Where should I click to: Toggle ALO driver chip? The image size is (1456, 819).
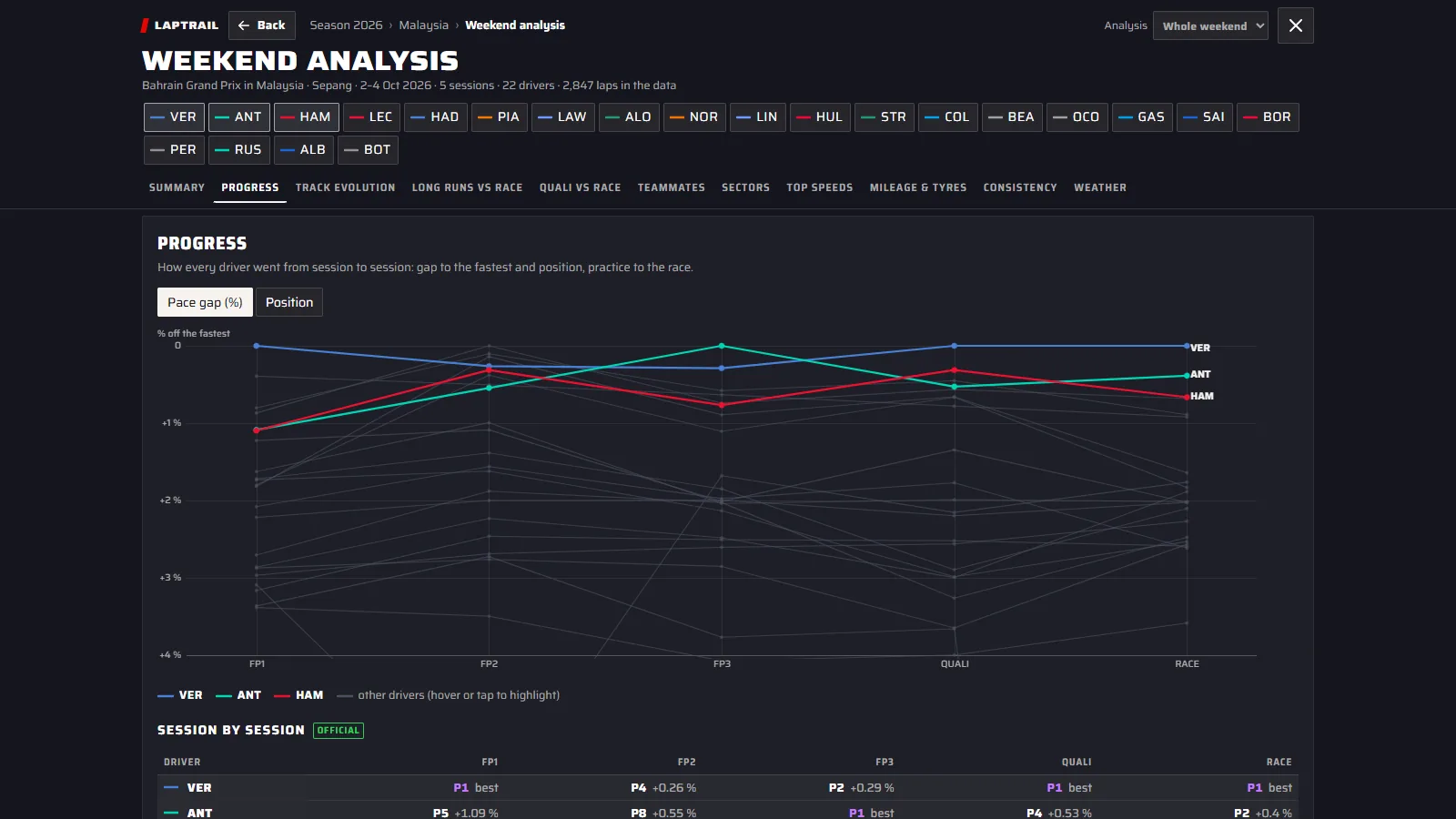tap(630, 116)
